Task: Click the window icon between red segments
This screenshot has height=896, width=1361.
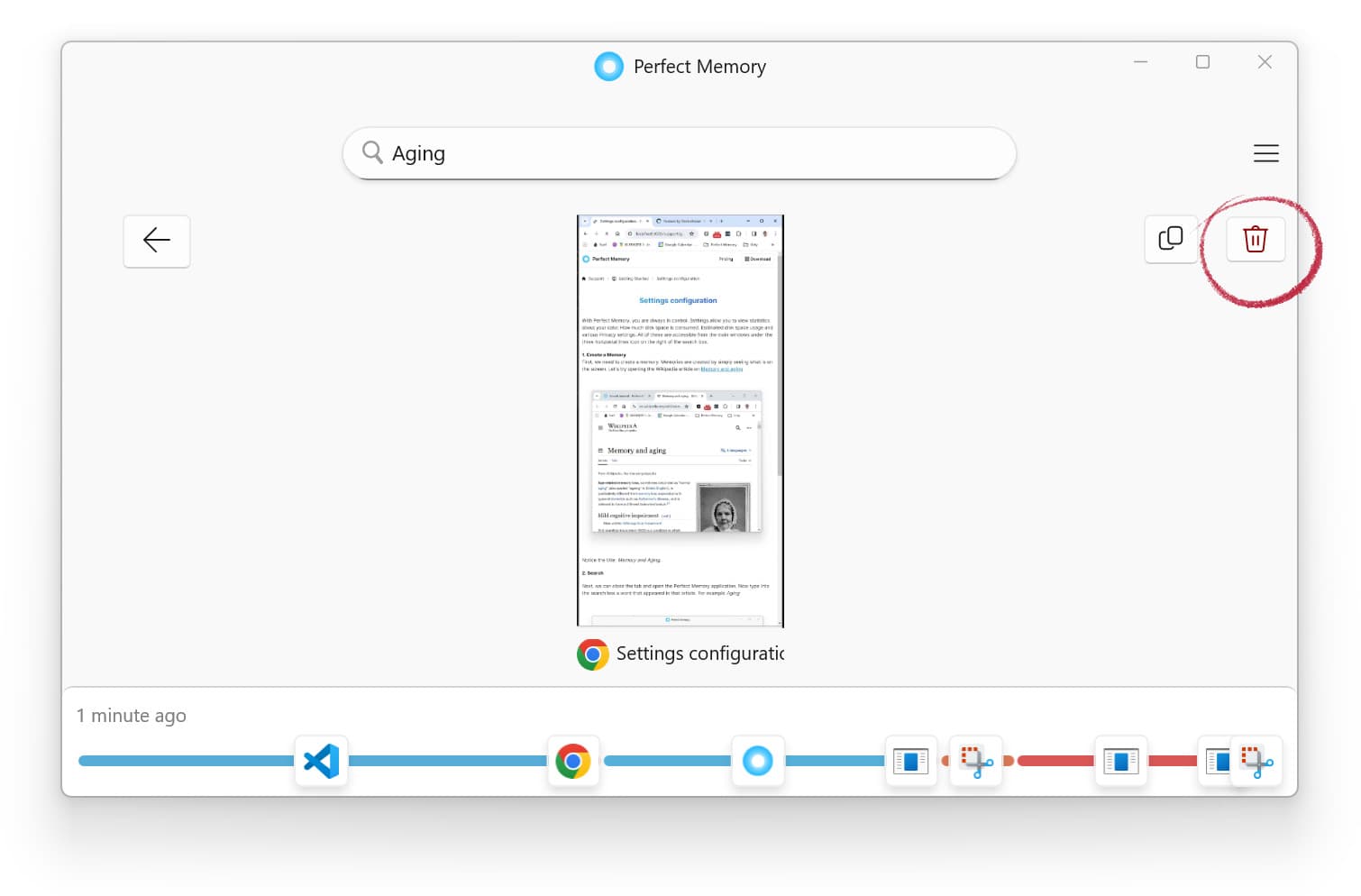Action: pyautogui.click(x=1120, y=761)
